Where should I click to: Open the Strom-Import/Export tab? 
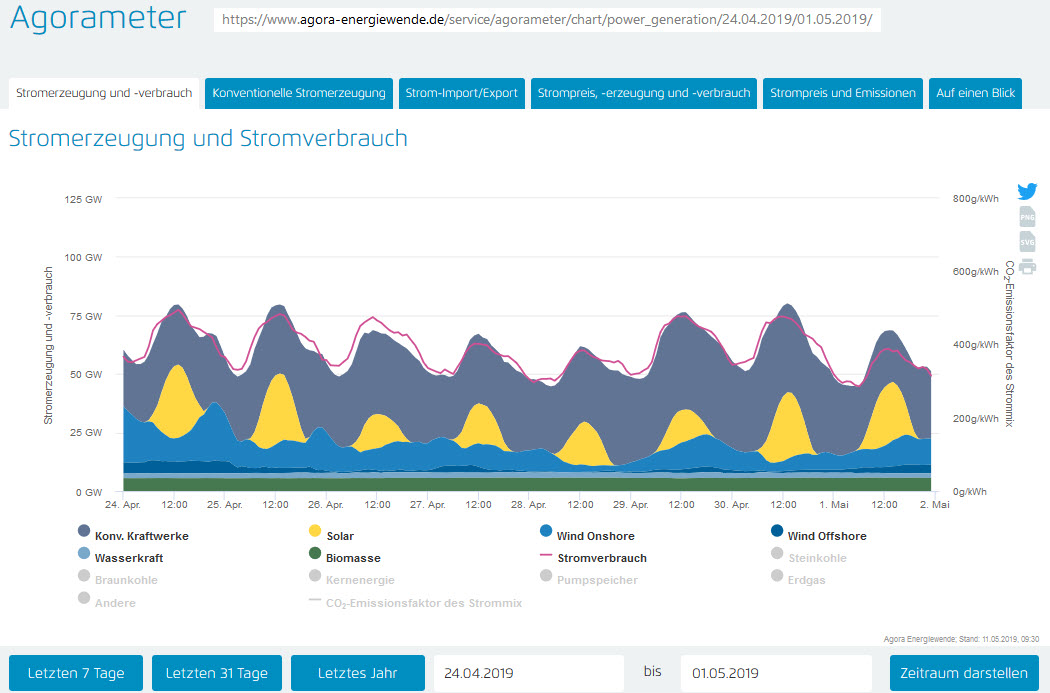461,93
